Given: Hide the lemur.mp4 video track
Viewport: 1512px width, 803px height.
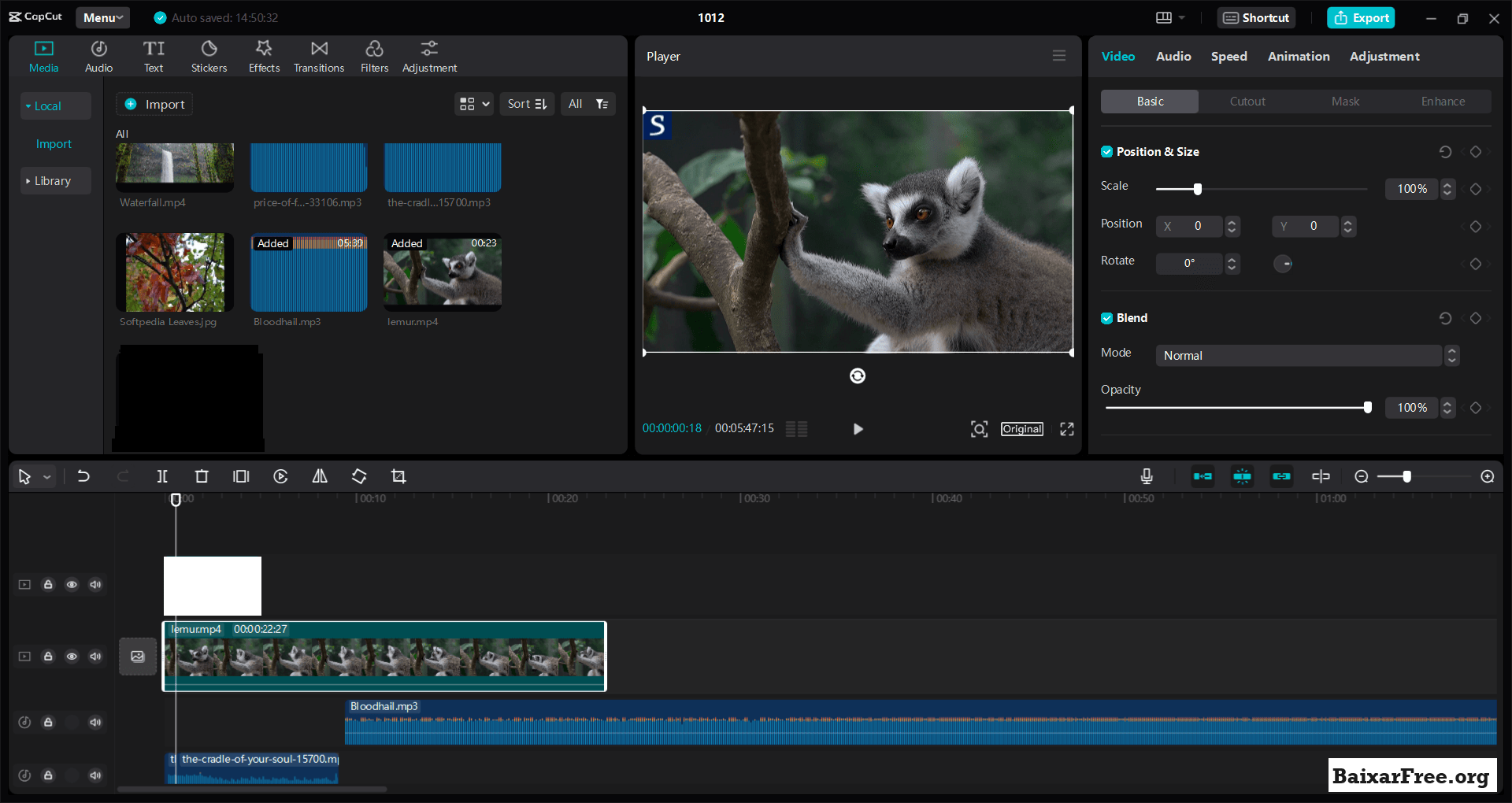Looking at the screenshot, I should [x=72, y=657].
